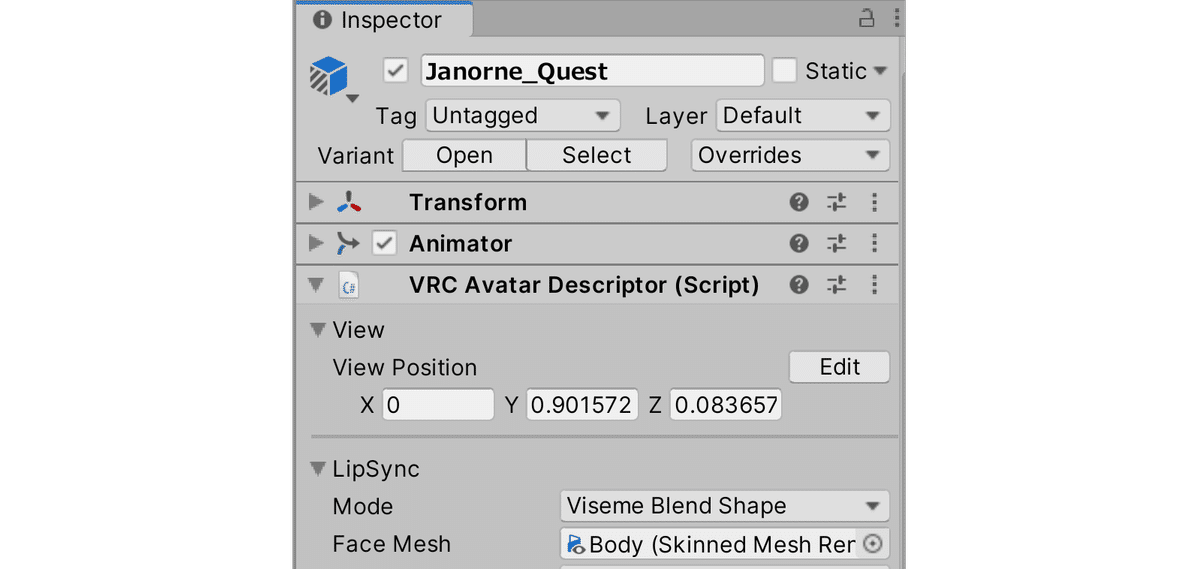Open LipSync Mode Viseme Blend Shape dropdown
This screenshot has height=569, width=1200.
point(725,506)
